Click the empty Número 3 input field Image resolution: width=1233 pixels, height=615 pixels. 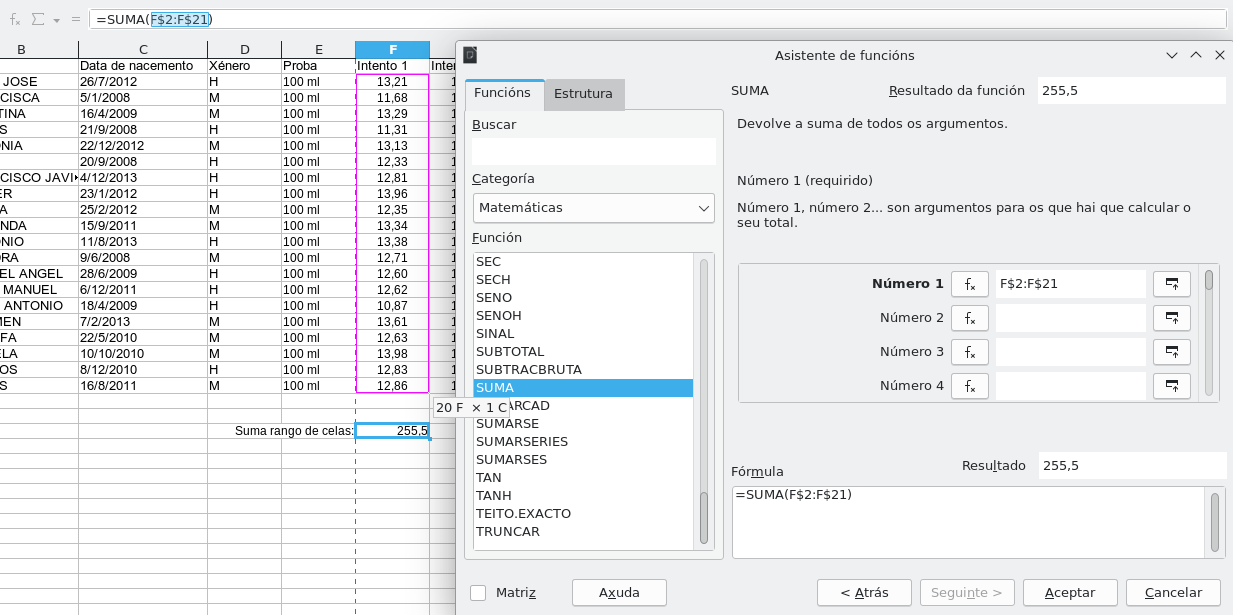coord(1070,352)
